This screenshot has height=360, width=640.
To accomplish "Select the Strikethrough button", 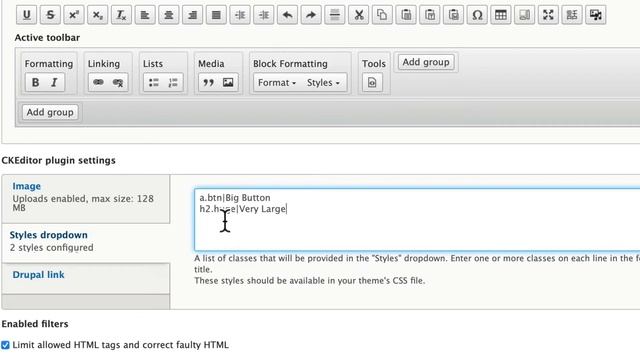I will coord(50,15).
